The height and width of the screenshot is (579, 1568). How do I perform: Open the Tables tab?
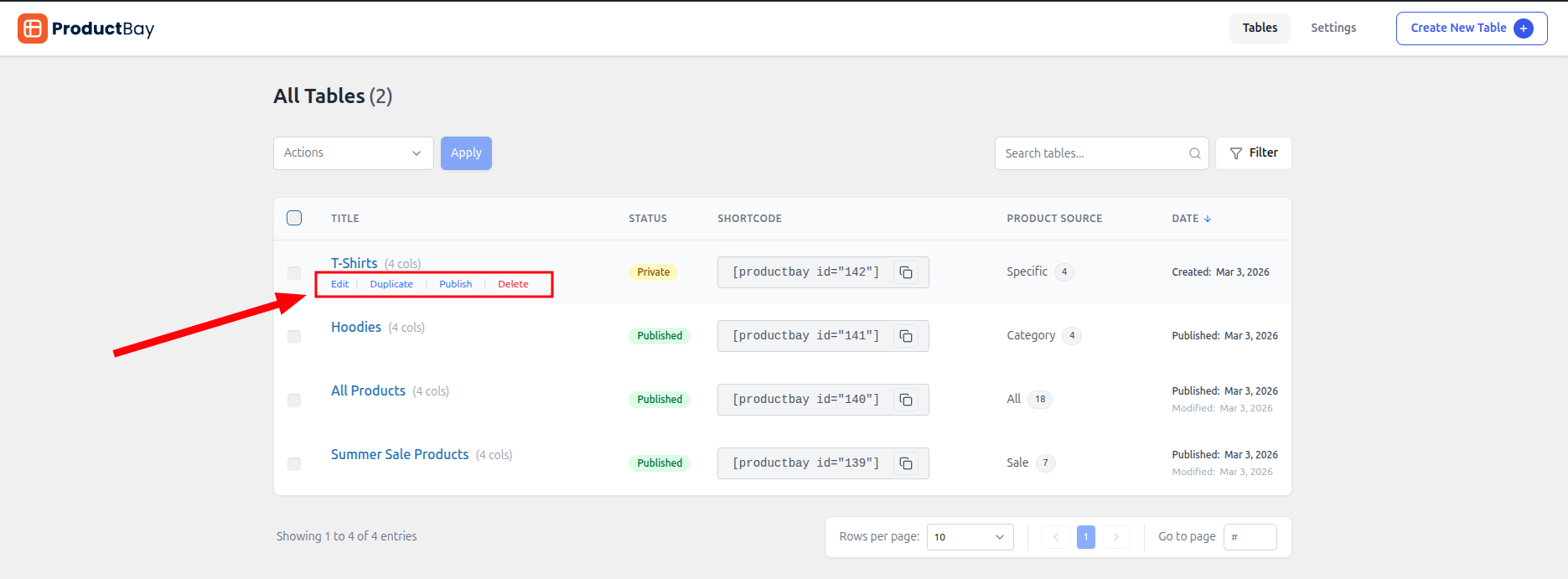pos(1260,28)
